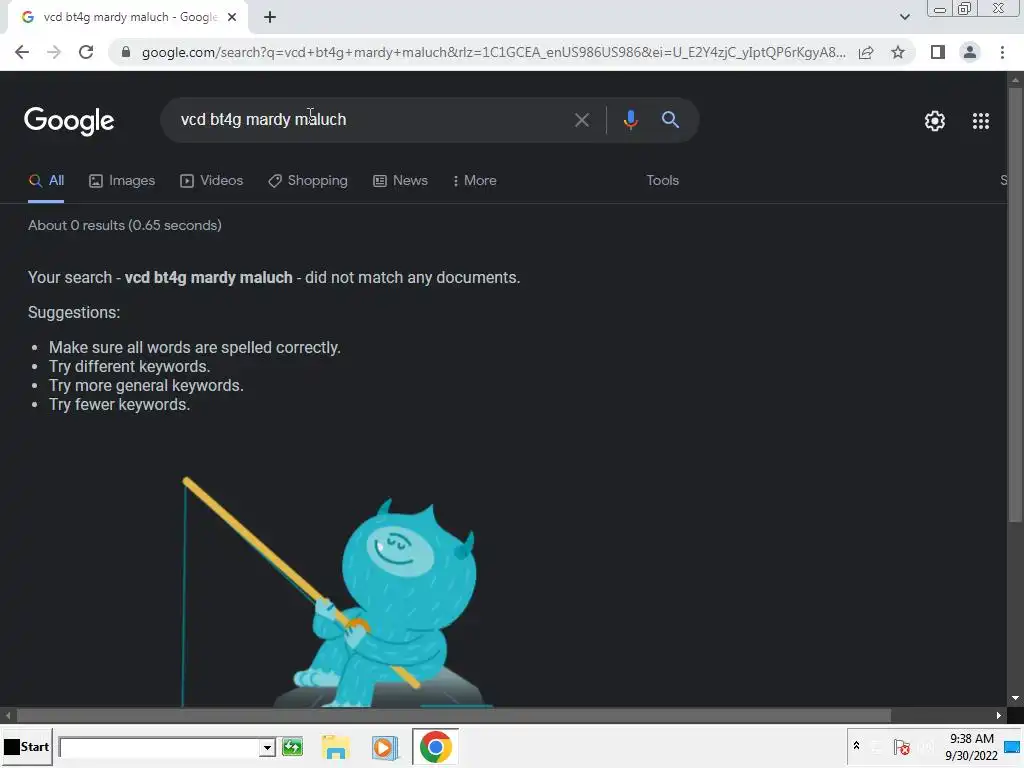
Task: Reload the current page
Action: (x=86, y=52)
